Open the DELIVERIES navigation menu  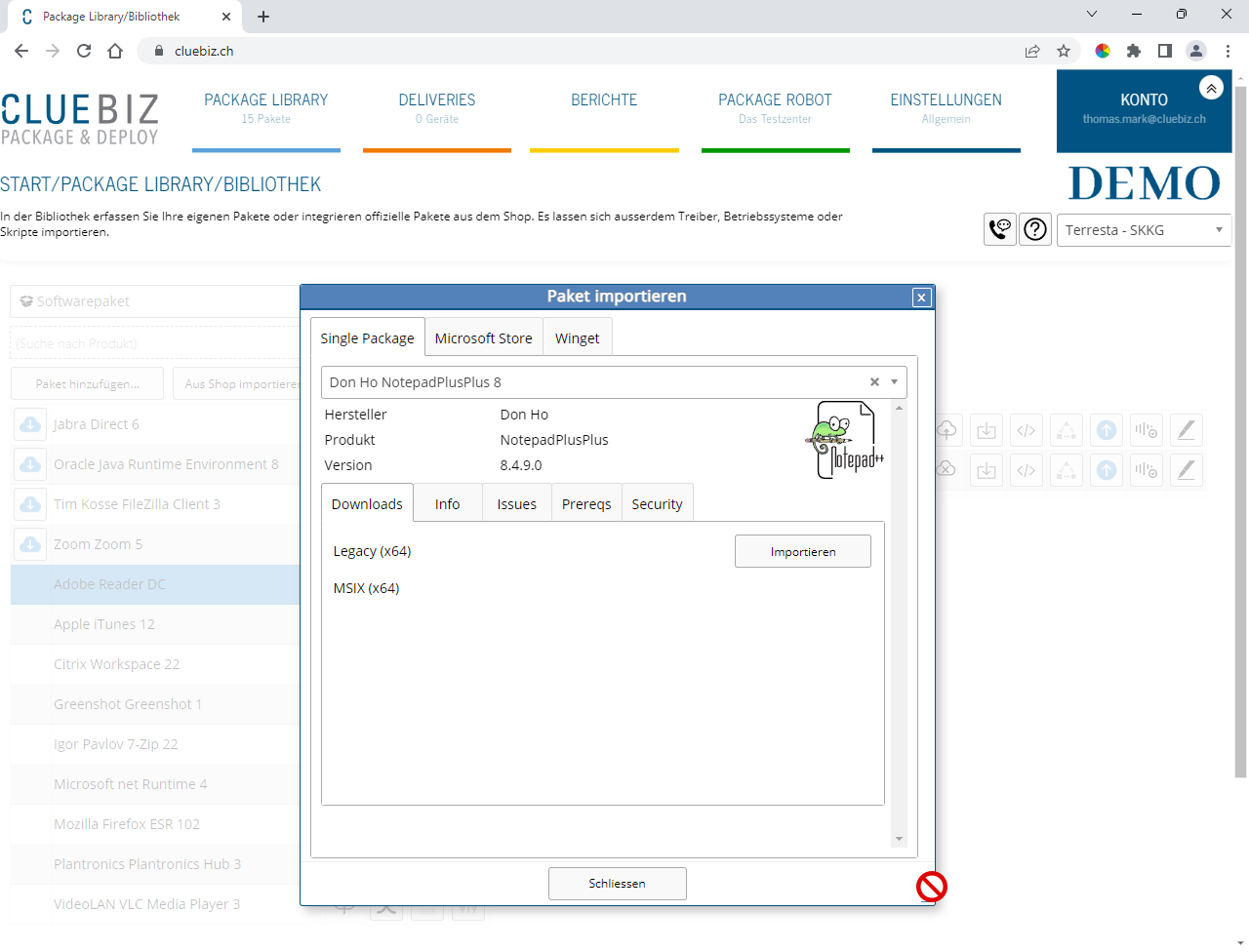[437, 108]
